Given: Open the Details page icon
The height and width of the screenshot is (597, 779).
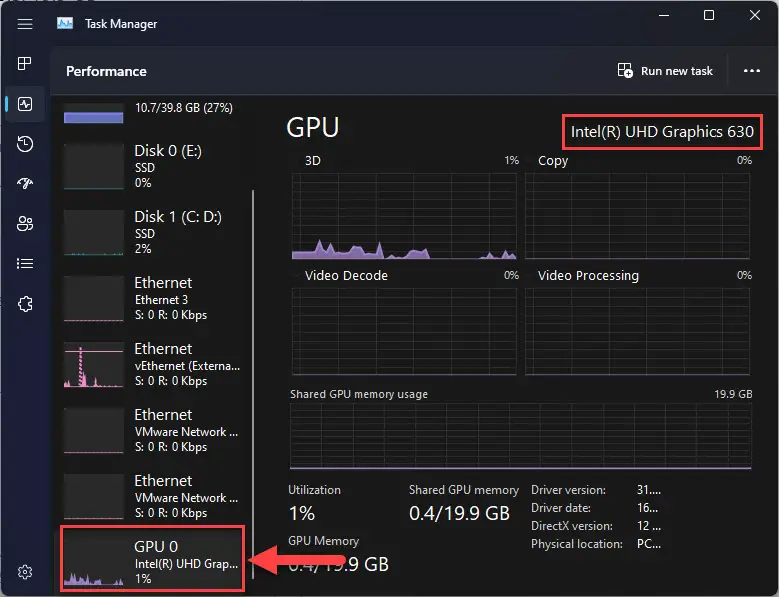Looking at the screenshot, I should (x=25, y=263).
